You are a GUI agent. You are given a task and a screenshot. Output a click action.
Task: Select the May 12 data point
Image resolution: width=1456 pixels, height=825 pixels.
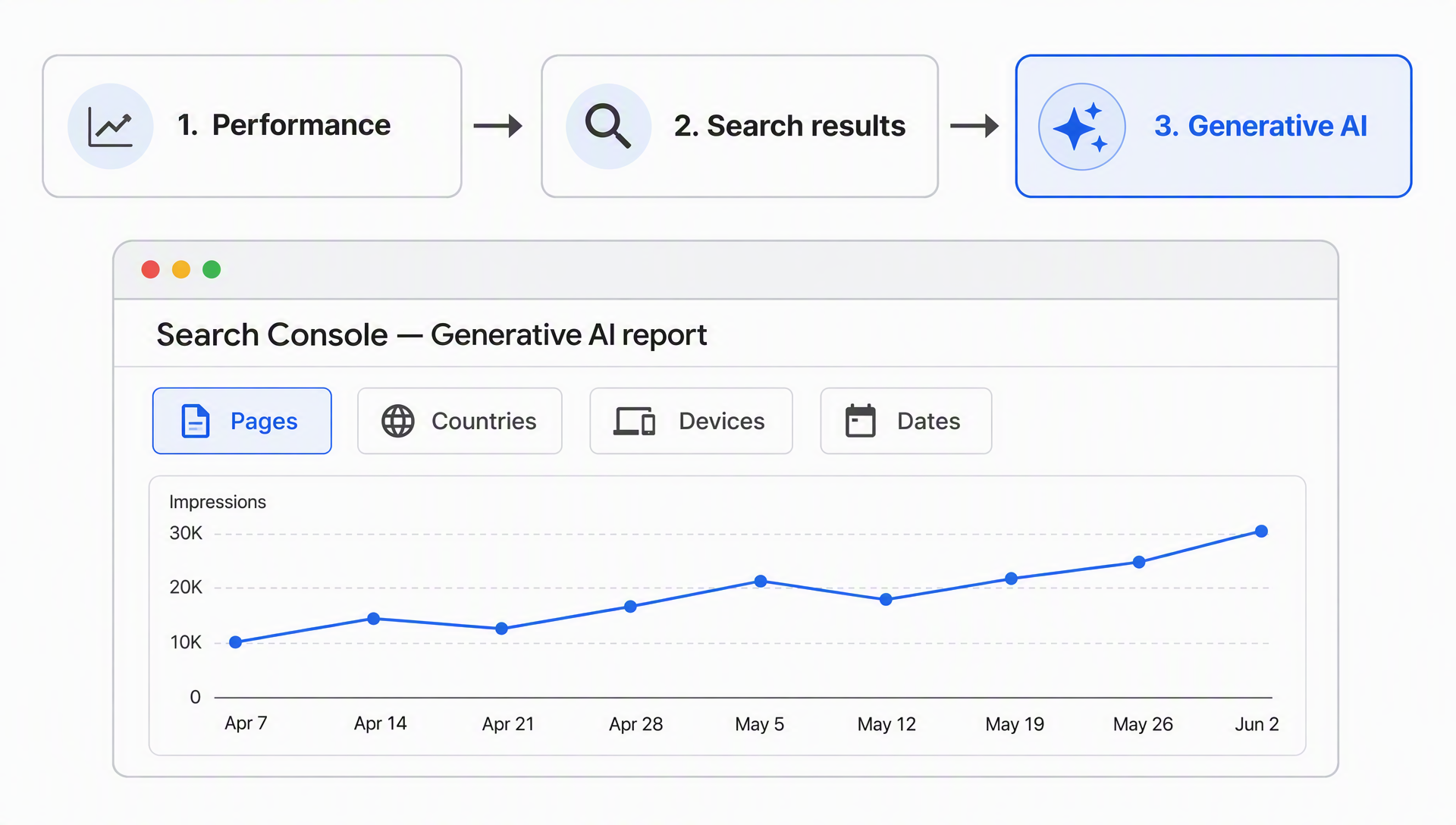tap(886, 600)
